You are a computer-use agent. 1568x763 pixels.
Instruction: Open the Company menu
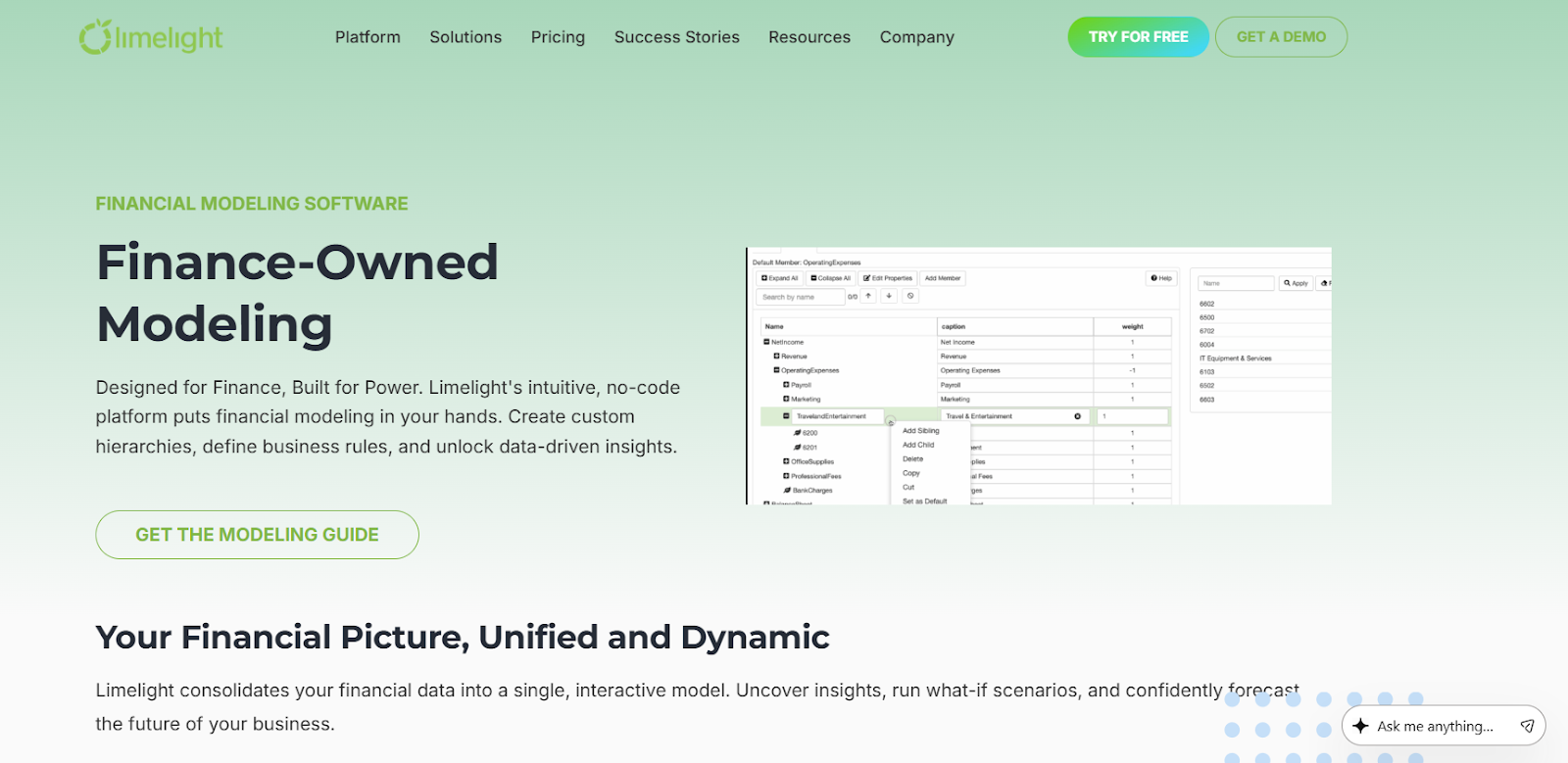coord(916,37)
